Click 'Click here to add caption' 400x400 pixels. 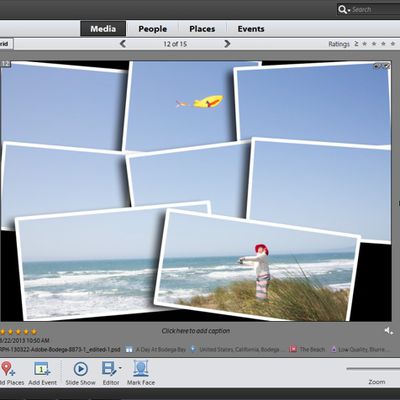click(196, 331)
